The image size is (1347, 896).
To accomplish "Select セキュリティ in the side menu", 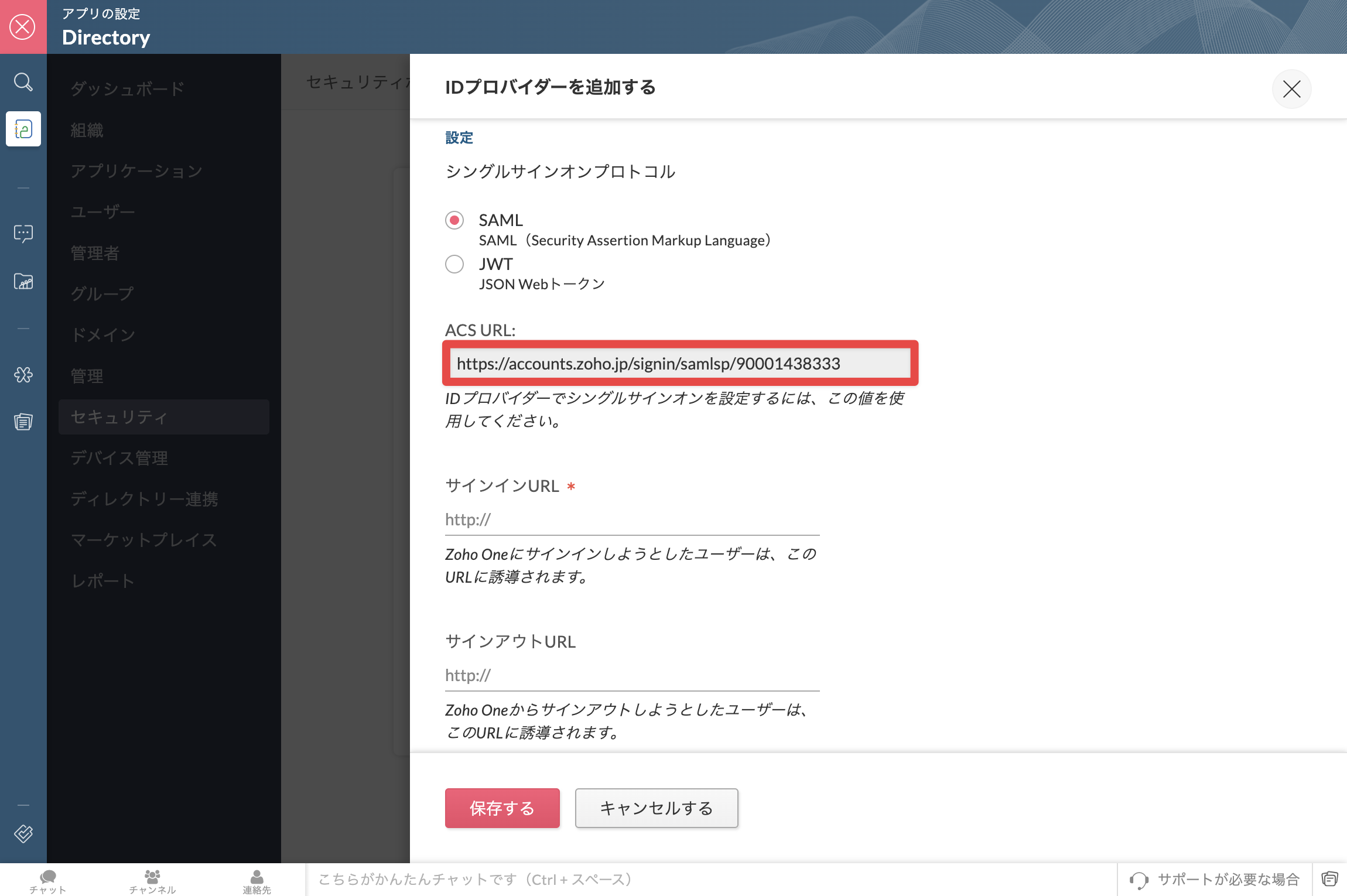I will coord(164,417).
